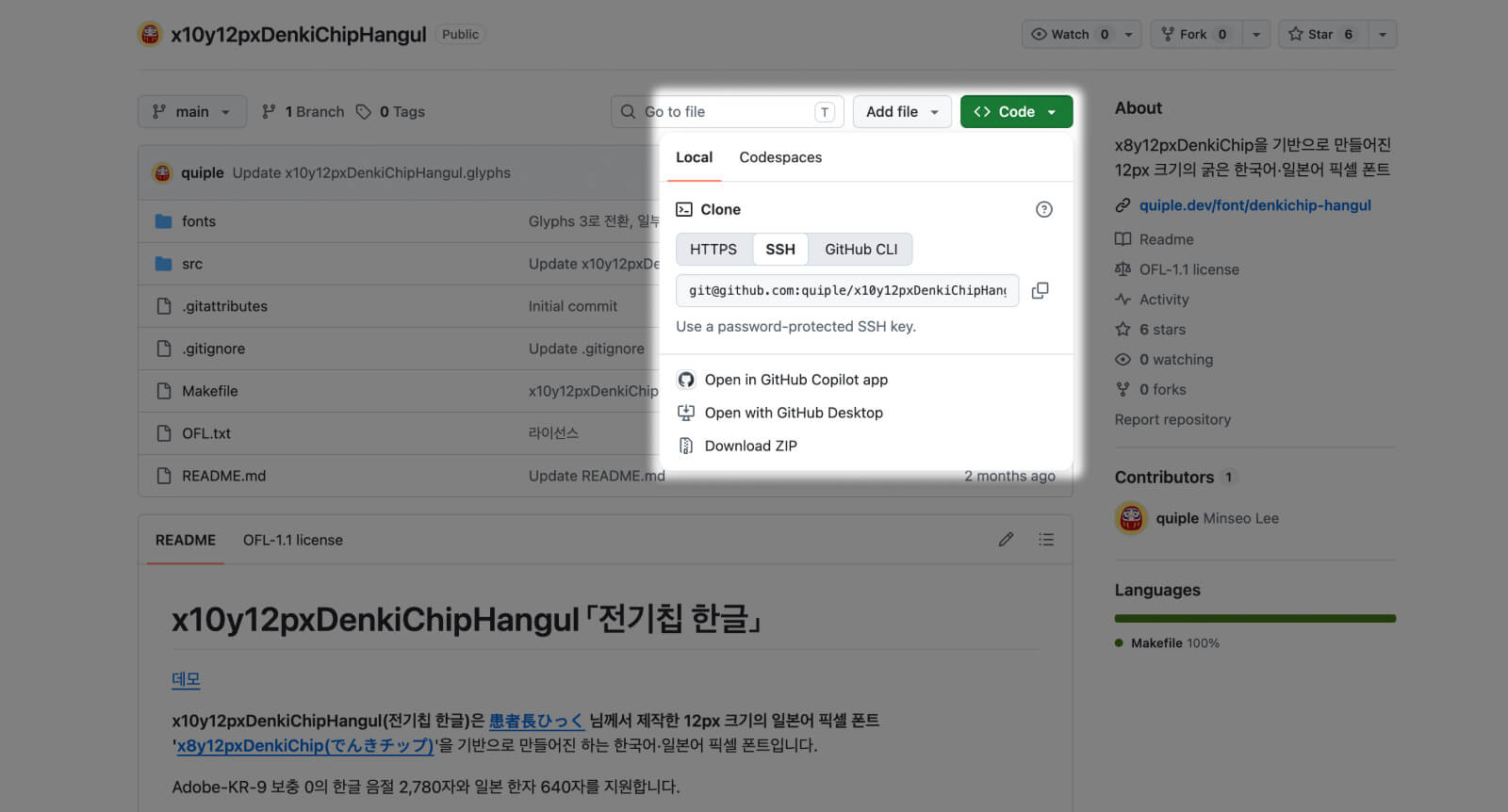This screenshot has width=1508, height=812.
Task: Open the Star lists dropdown arrow
Action: pos(1382,34)
